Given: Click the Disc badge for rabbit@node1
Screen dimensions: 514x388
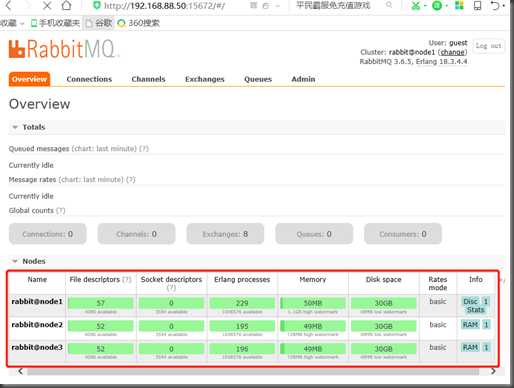Looking at the screenshot, I should (x=470, y=302).
